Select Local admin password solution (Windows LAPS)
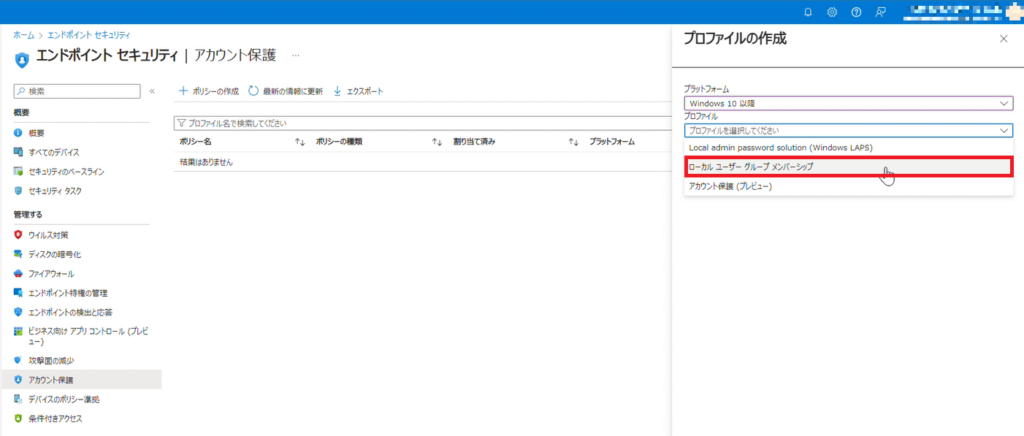1024x436 pixels. tap(848, 148)
